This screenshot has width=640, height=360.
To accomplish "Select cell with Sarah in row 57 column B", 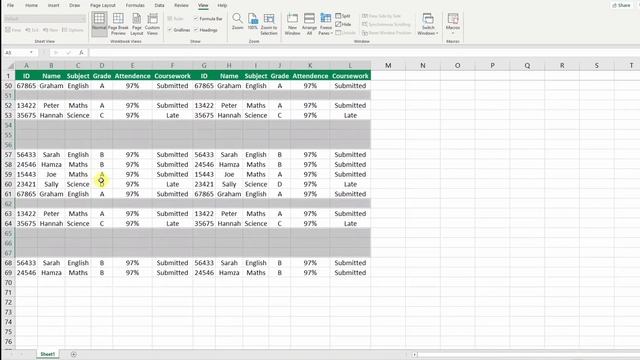I will (51, 155).
